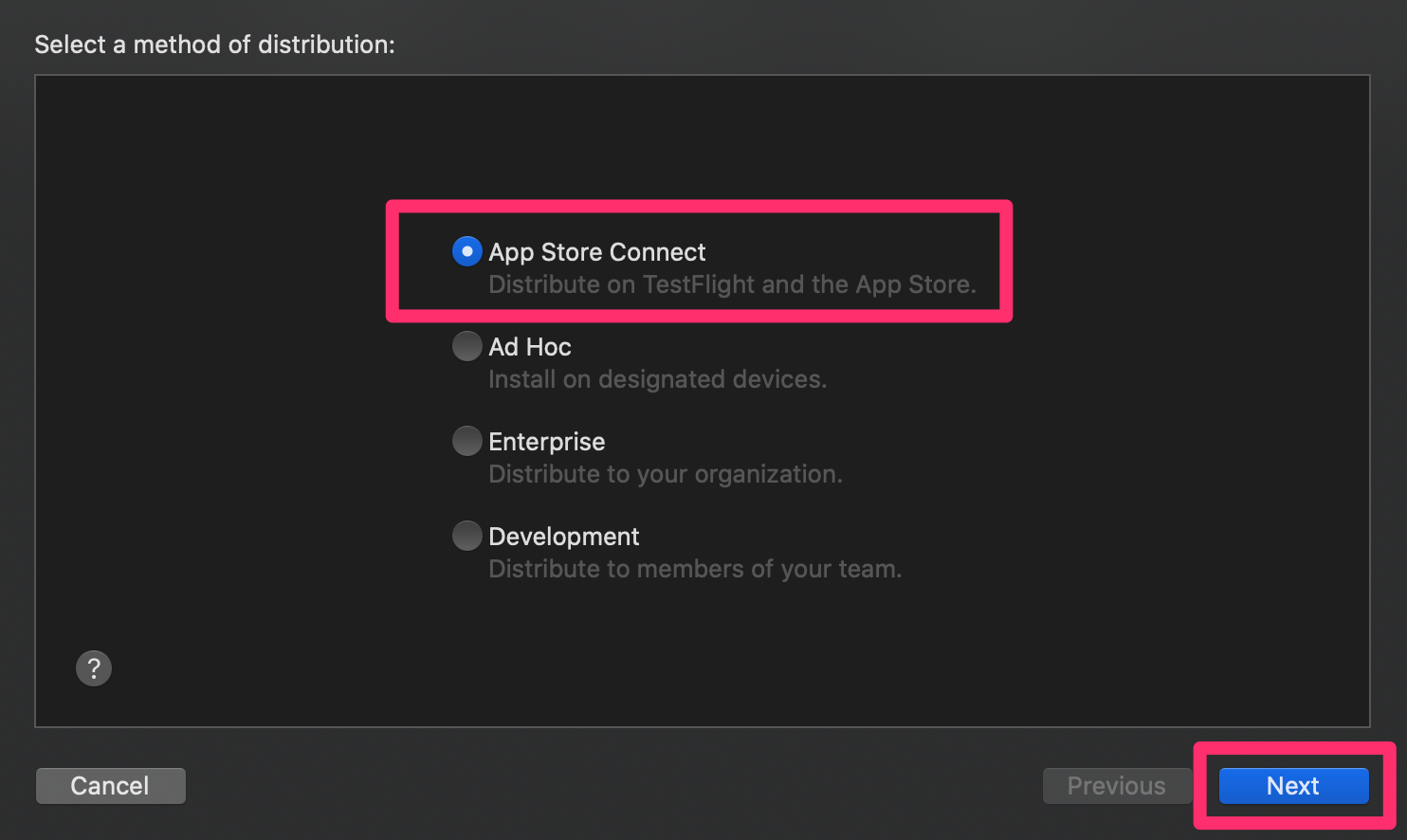The height and width of the screenshot is (840, 1407).
Task: Click the word "designated" under Ad Hoc
Action: tap(668, 379)
